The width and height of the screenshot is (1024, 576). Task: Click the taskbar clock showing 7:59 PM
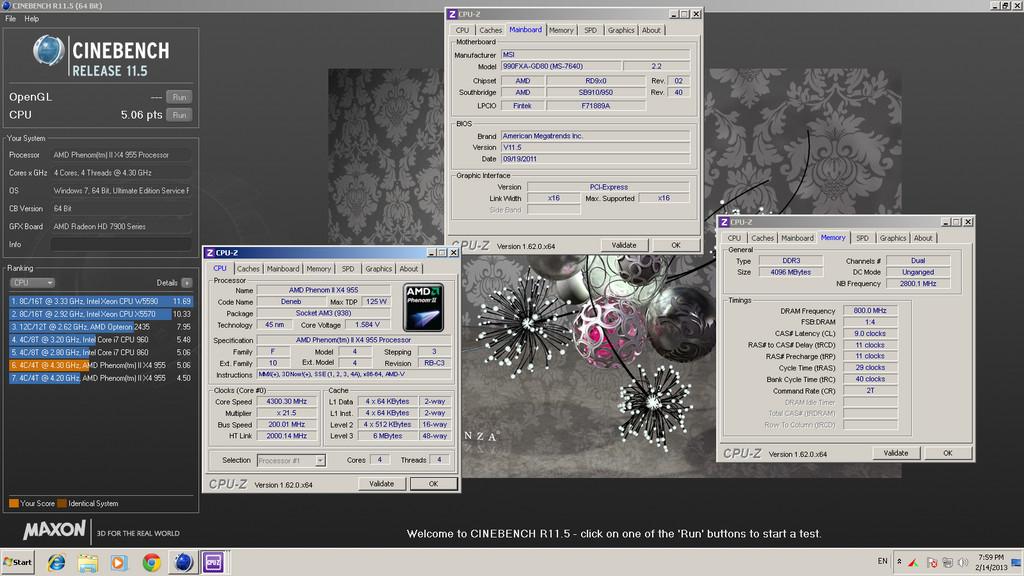click(991, 562)
